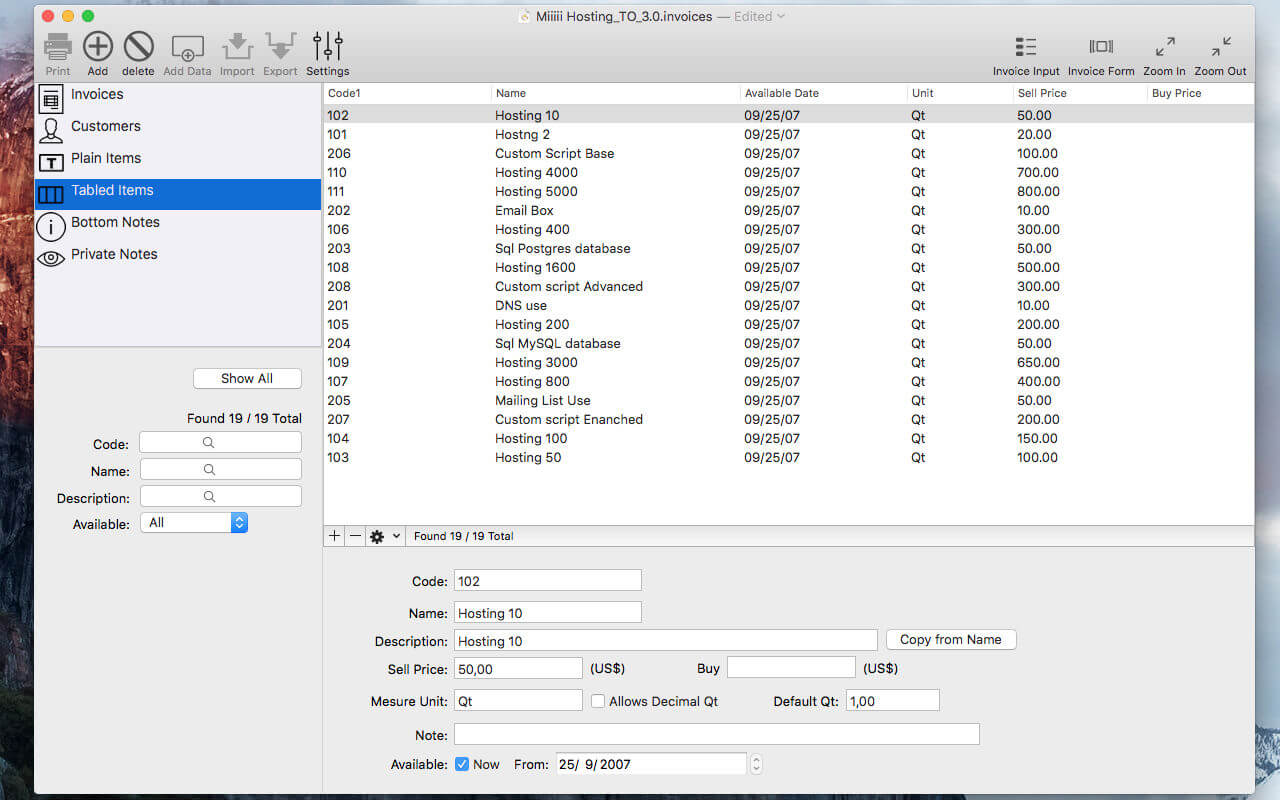Select the Hosting 3000 row
Image resolution: width=1280 pixels, height=800 pixels.
pyautogui.click(x=789, y=362)
